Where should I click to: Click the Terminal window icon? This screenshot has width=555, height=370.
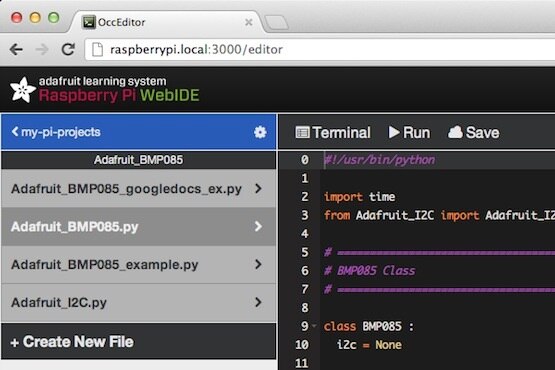302,132
